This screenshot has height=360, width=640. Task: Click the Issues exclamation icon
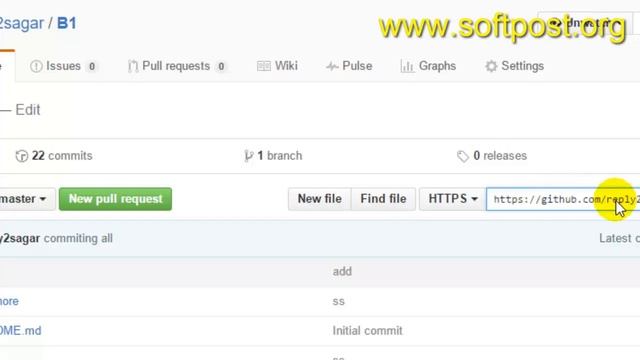point(36,66)
